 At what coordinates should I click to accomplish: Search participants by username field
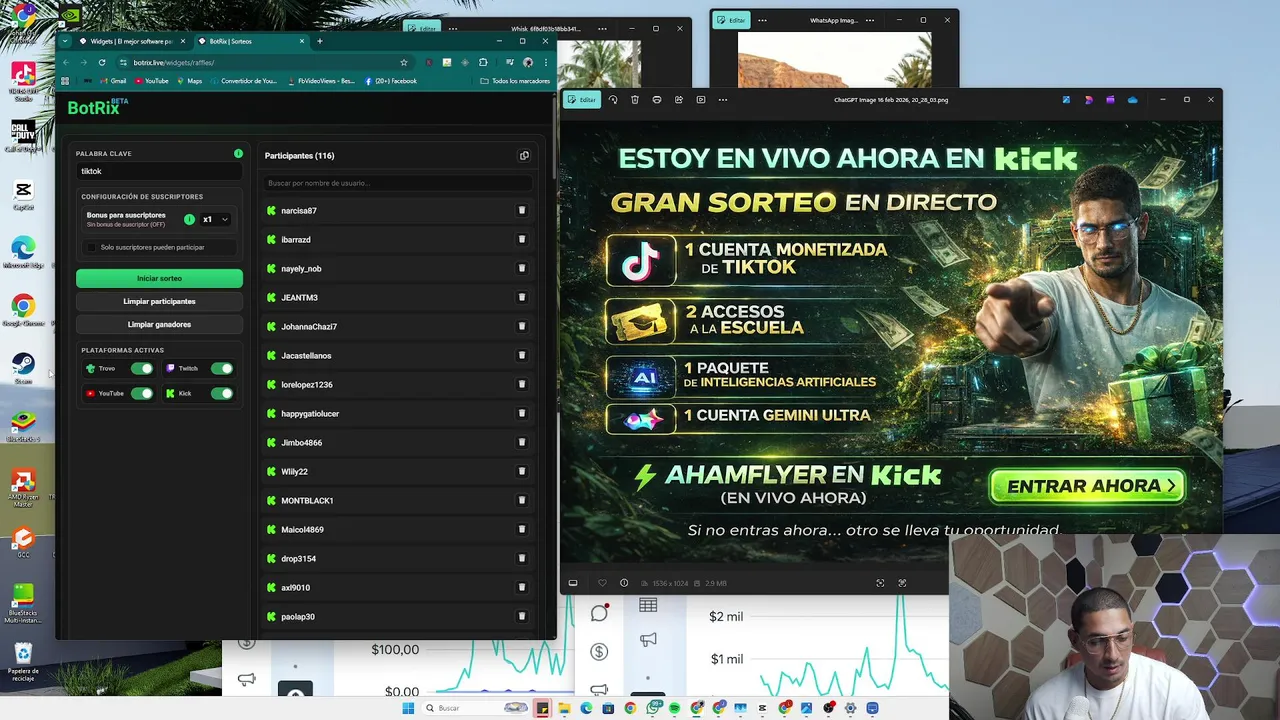tap(397, 183)
